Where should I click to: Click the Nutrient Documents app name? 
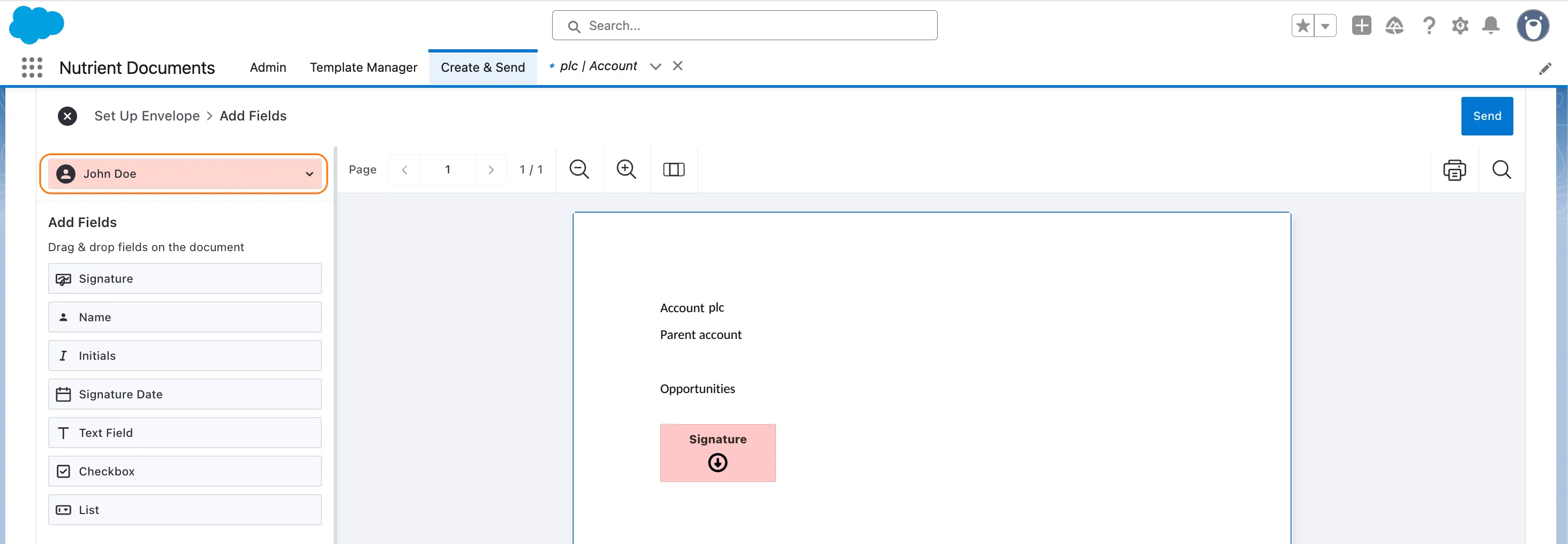point(137,67)
